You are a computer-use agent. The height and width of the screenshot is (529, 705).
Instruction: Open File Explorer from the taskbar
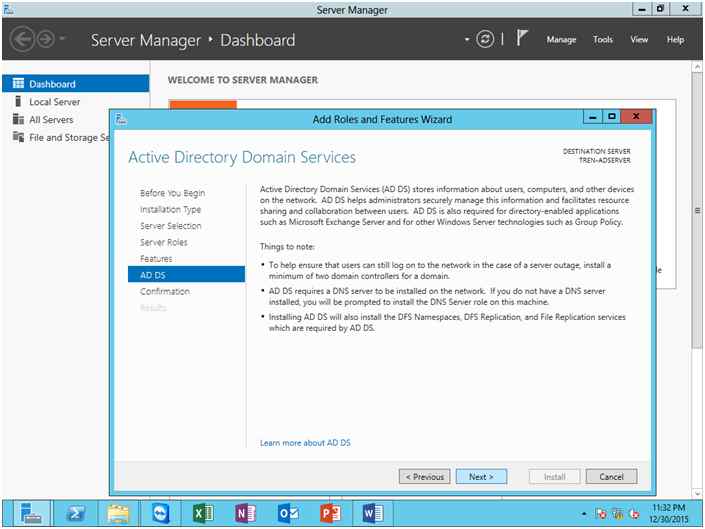118,513
